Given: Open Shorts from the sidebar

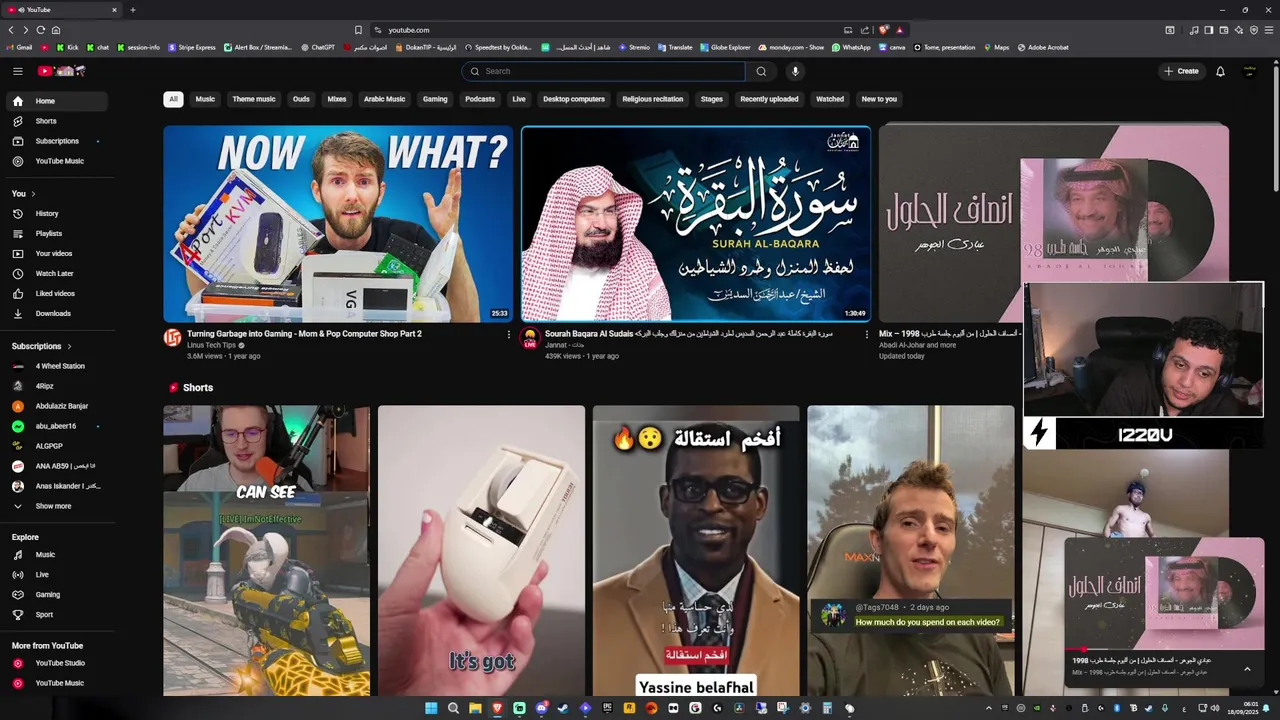Looking at the screenshot, I should tap(58, 121).
